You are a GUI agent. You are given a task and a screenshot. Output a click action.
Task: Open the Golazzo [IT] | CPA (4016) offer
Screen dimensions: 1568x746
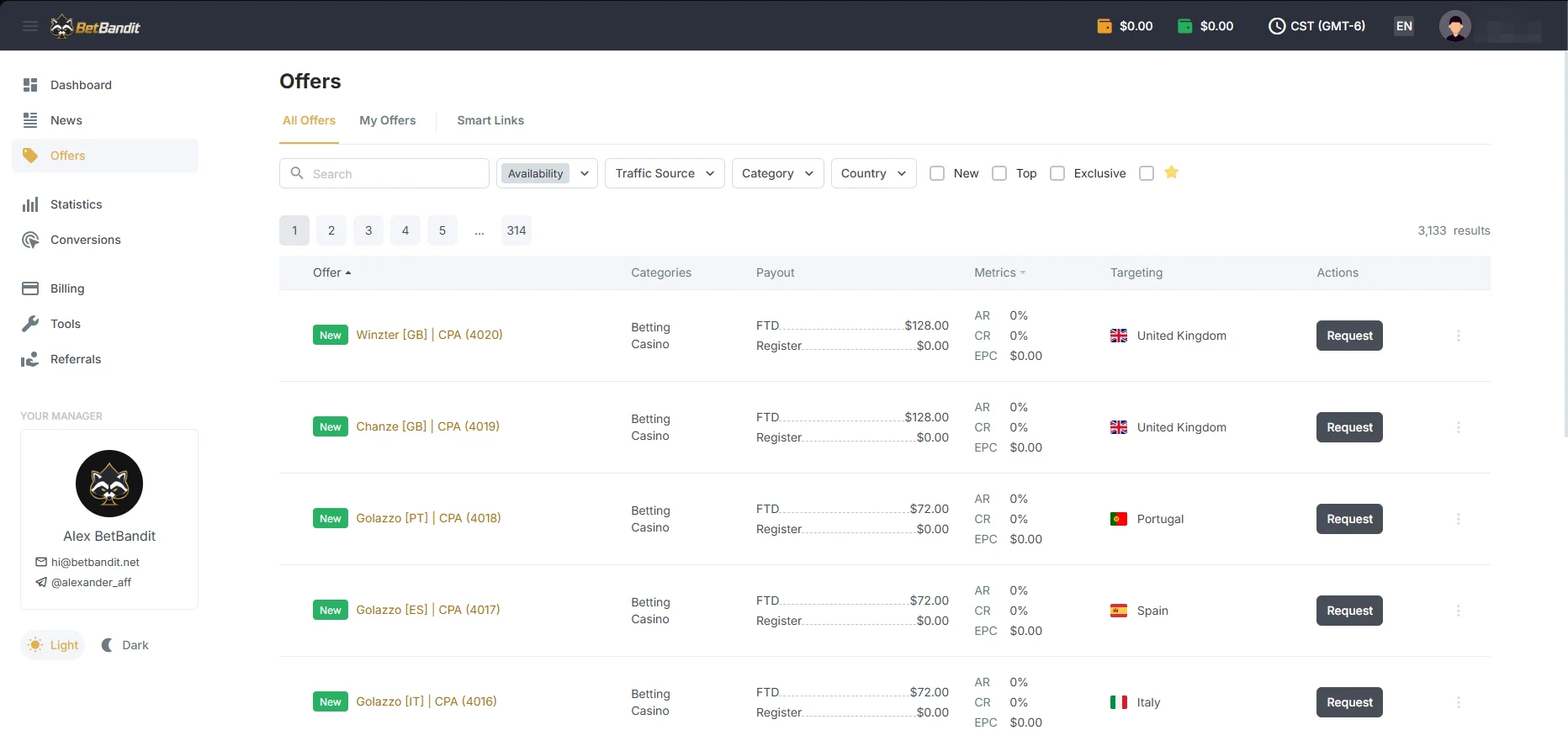[x=426, y=701]
